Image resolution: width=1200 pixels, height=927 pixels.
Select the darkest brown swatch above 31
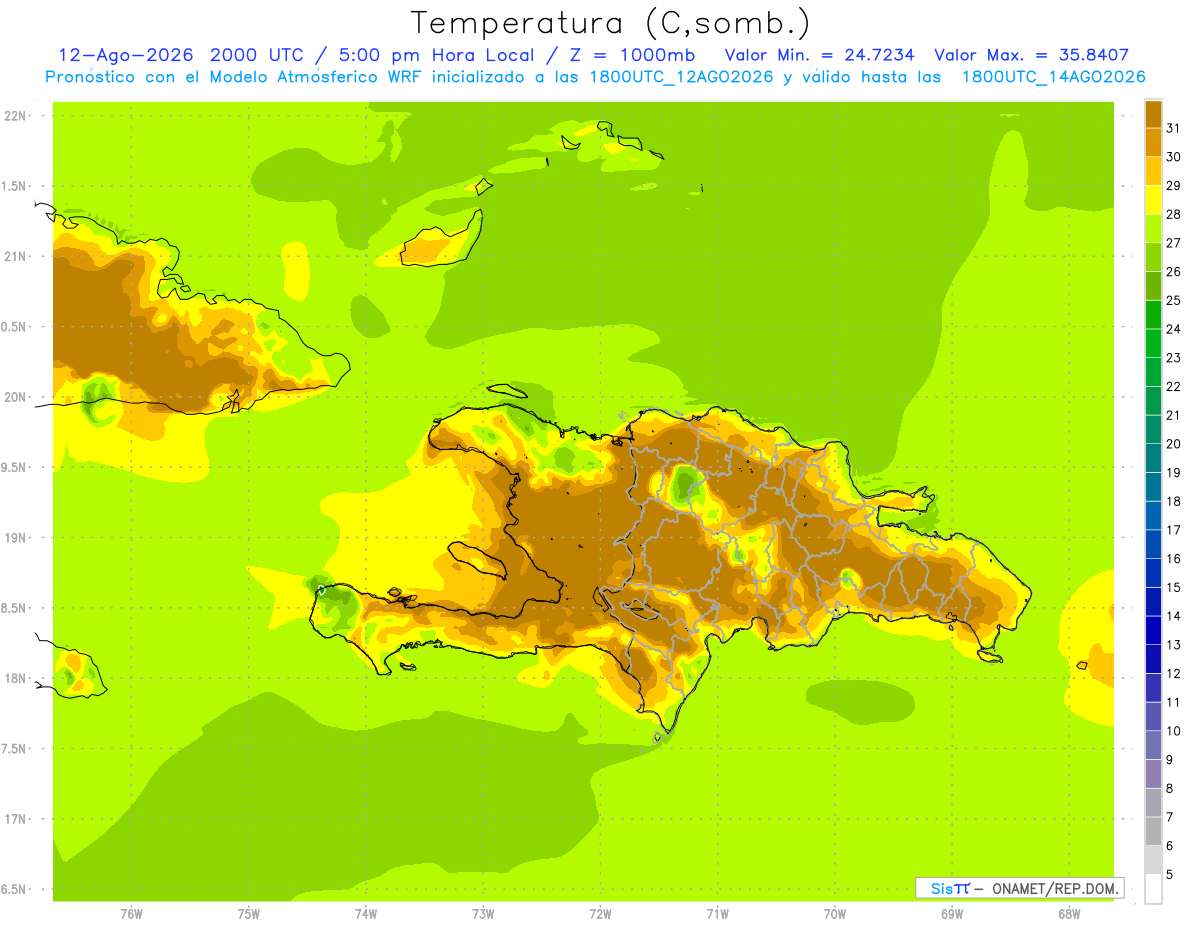pyautogui.click(x=1153, y=114)
